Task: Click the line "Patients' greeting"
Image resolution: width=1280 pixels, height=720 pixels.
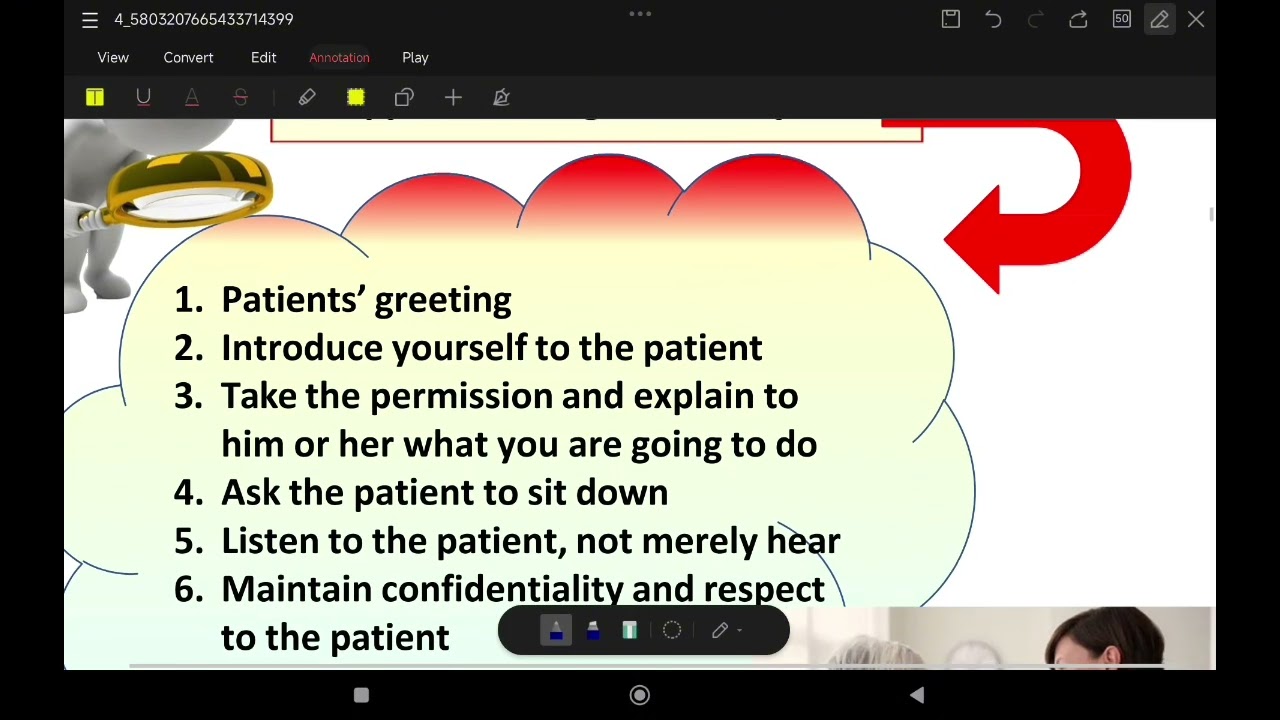Action: click(366, 299)
